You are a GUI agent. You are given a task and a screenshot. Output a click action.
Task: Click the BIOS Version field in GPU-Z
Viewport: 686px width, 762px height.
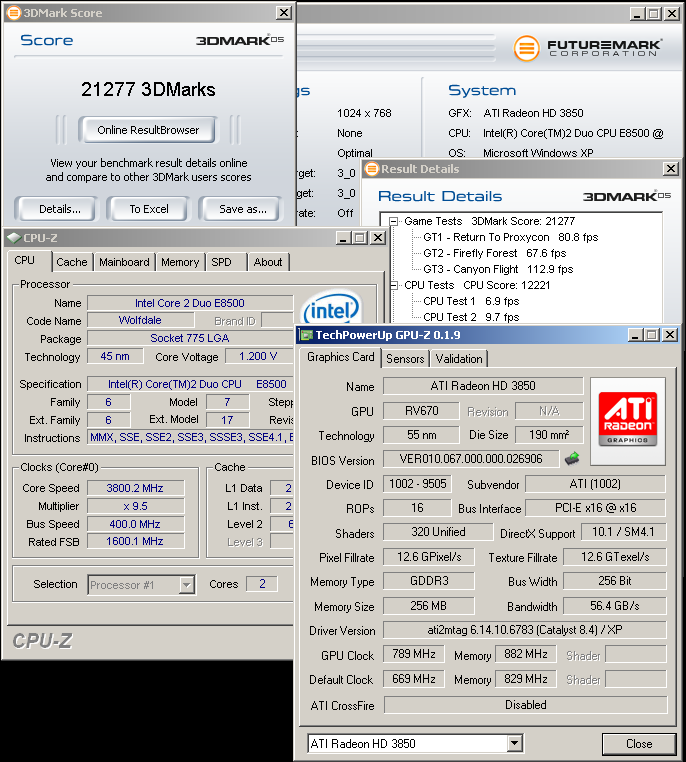click(x=471, y=459)
